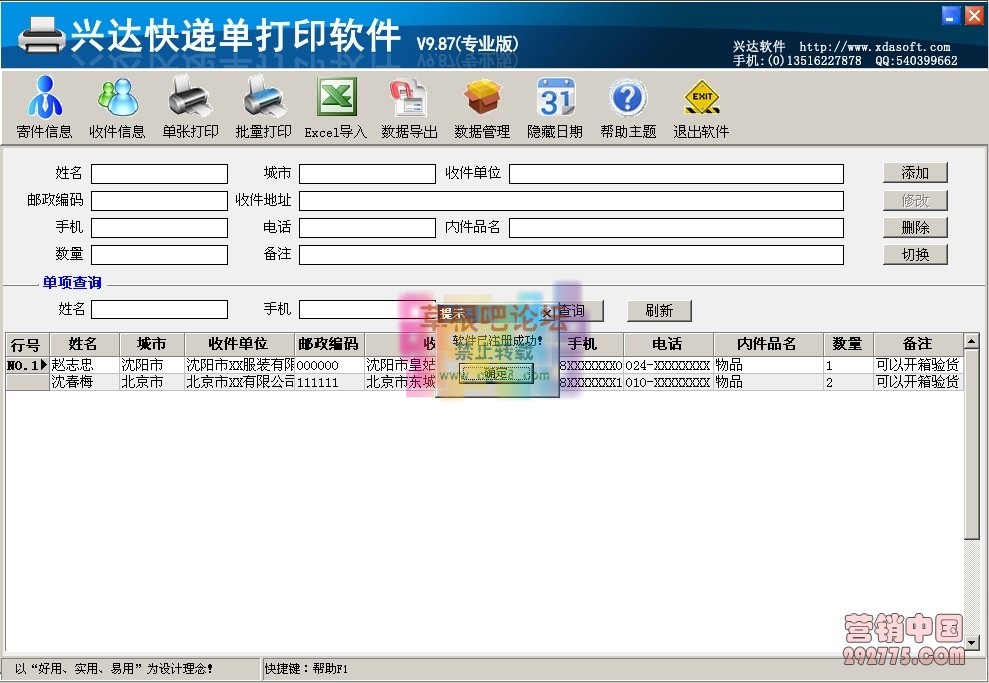
Task: Refresh results with the 刷新 button
Action: (x=659, y=310)
